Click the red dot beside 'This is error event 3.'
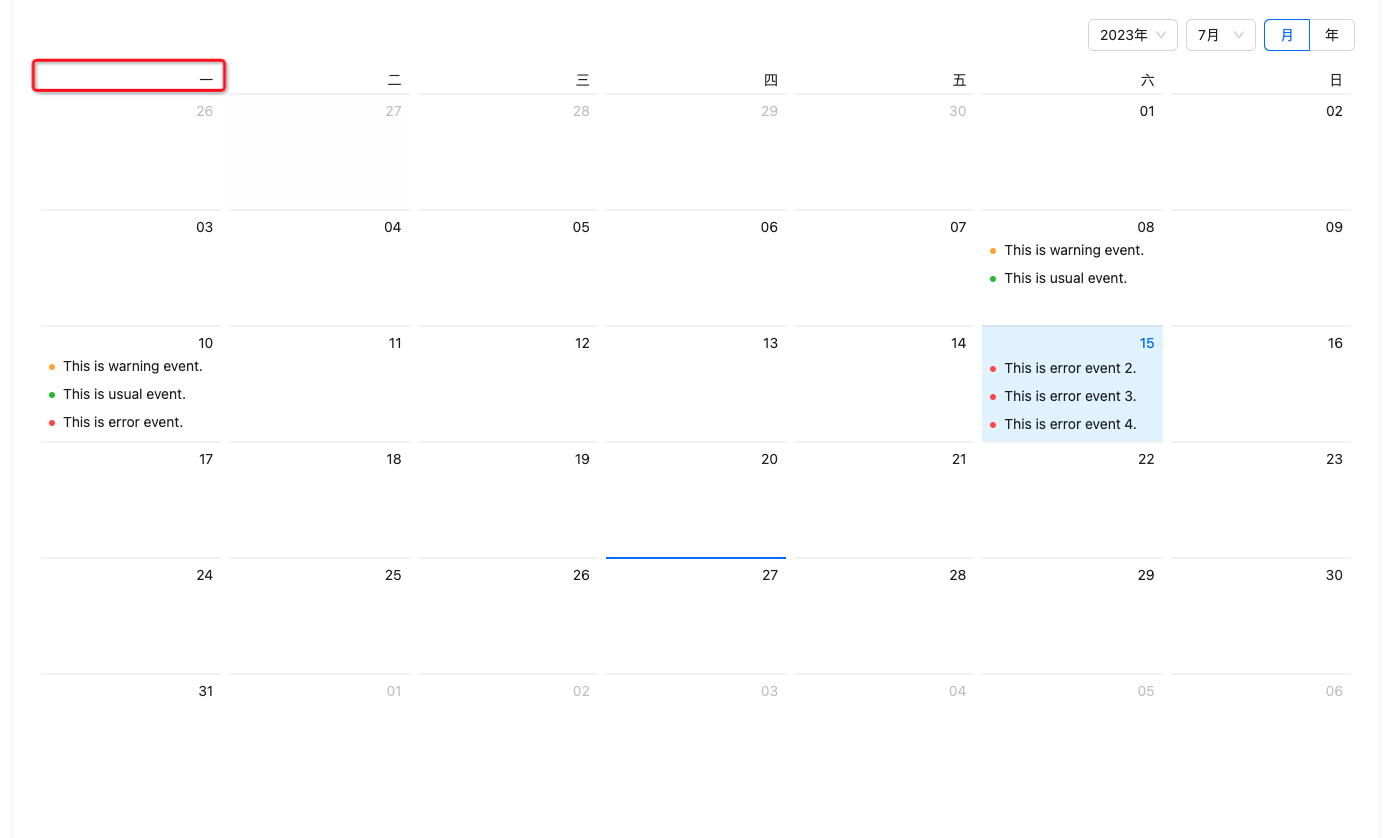The width and height of the screenshot is (1389, 838). tap(992, 396)
